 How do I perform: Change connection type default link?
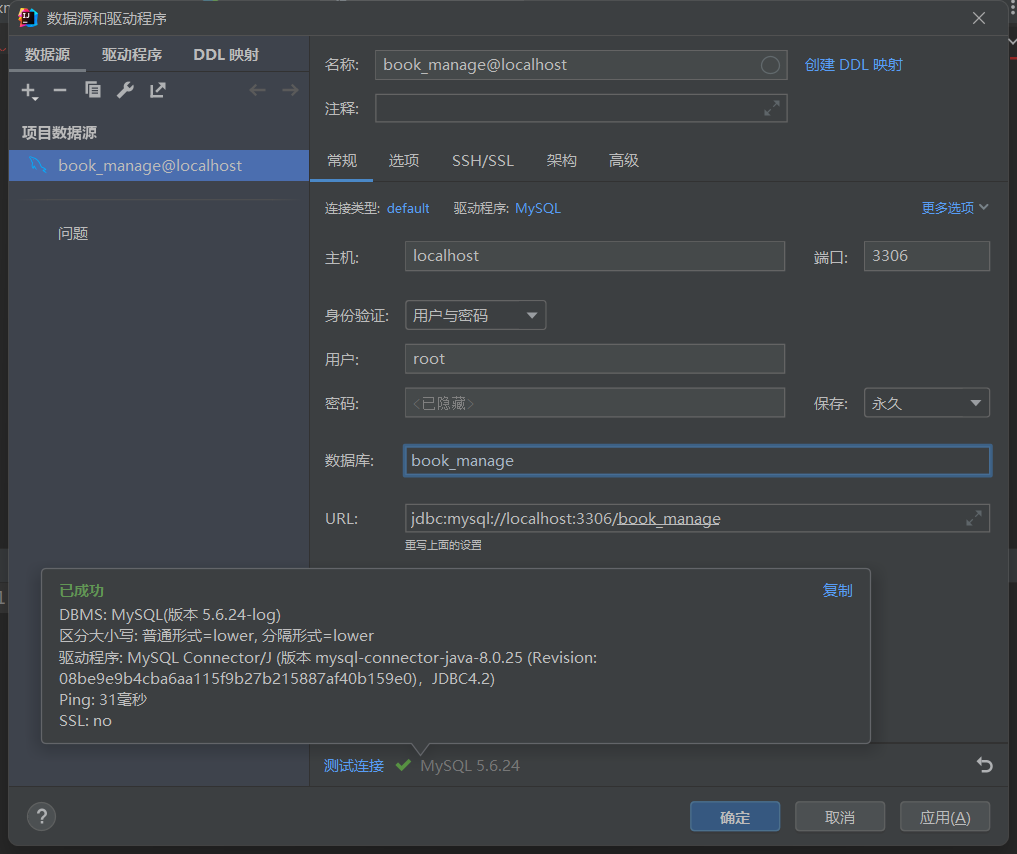[x=408, y=208]
